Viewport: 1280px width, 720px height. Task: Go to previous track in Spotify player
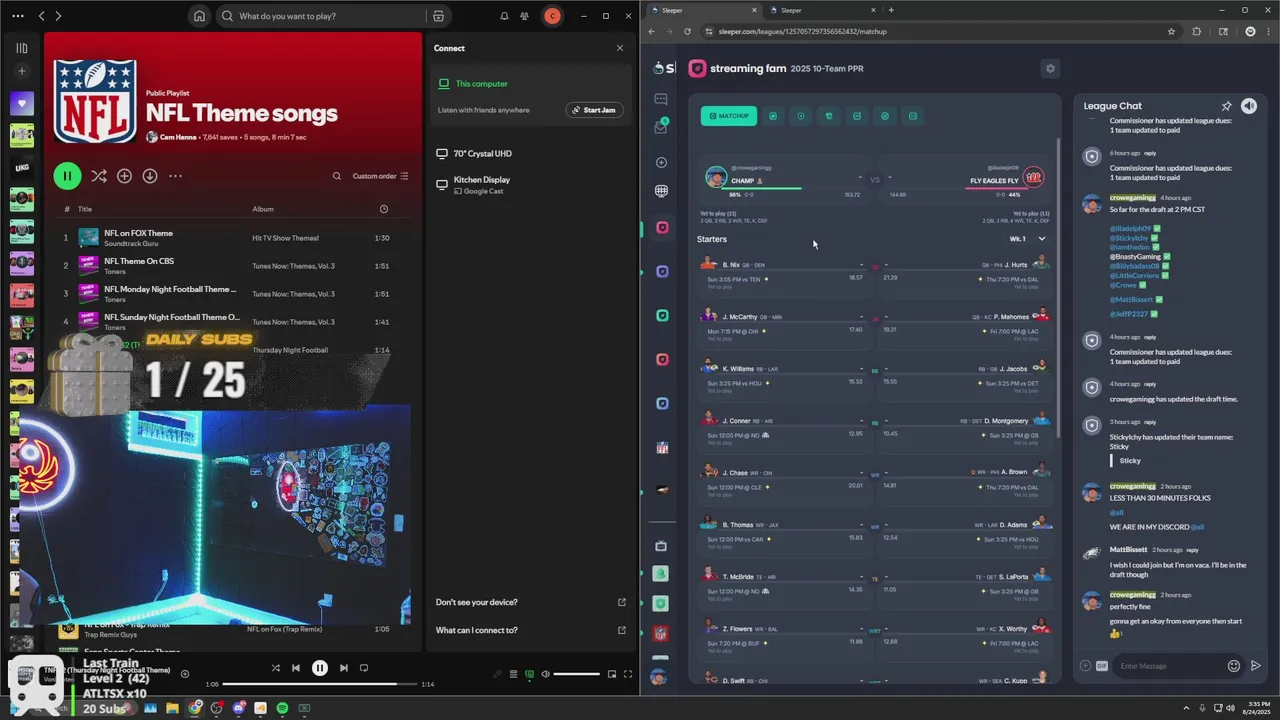(296, 668)
